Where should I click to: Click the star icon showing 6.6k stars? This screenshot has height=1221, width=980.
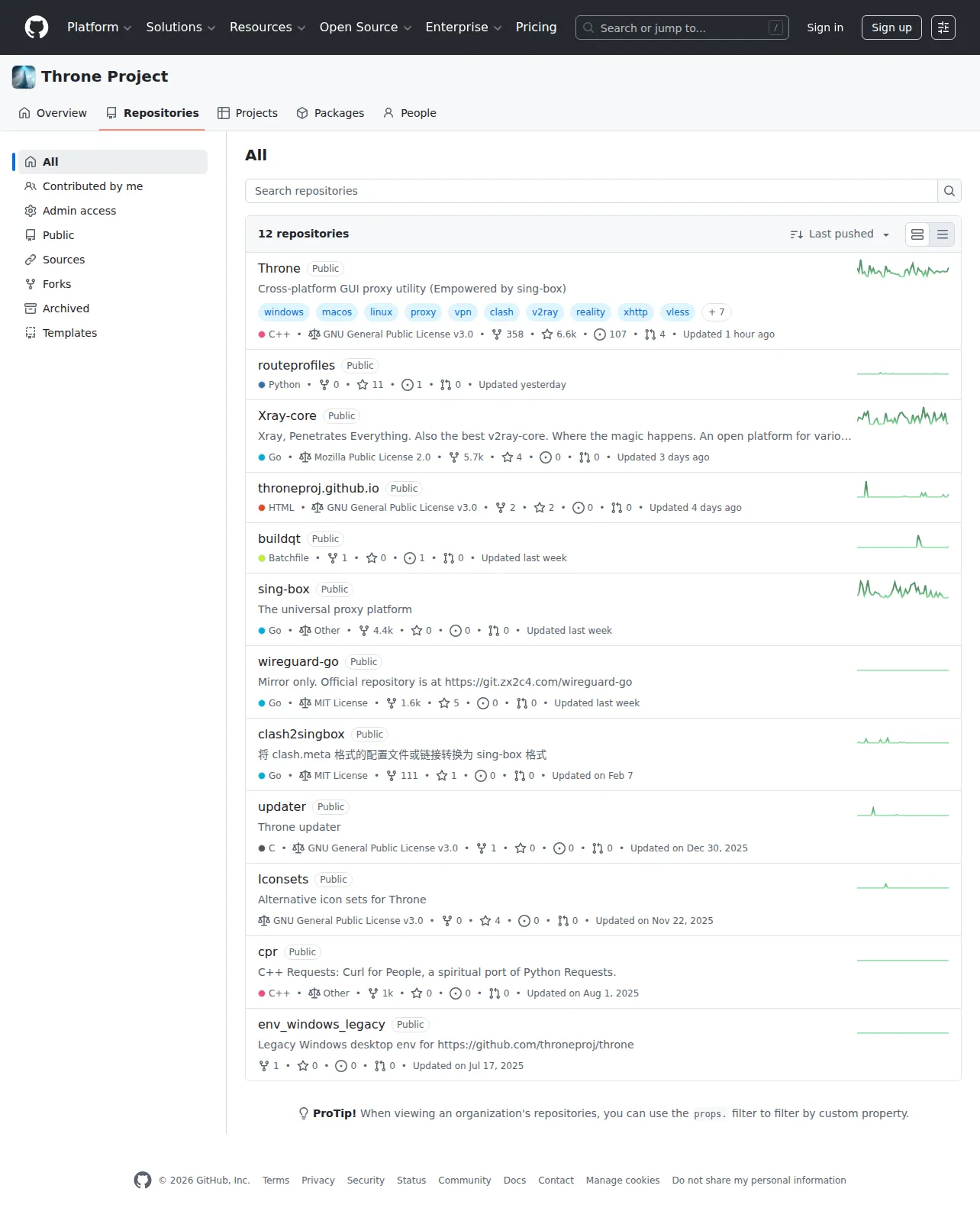pyautogui.click(x=547, y=334)
